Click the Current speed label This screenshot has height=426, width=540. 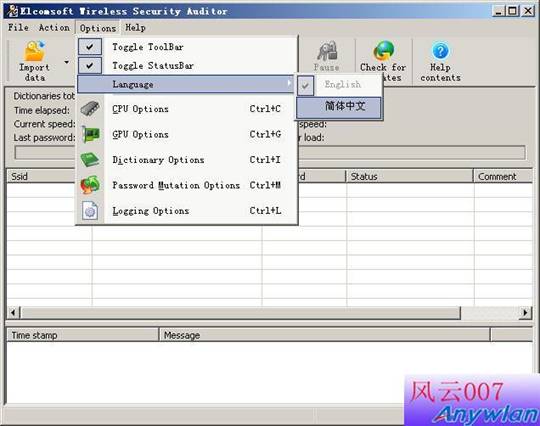tap(44, 124)
